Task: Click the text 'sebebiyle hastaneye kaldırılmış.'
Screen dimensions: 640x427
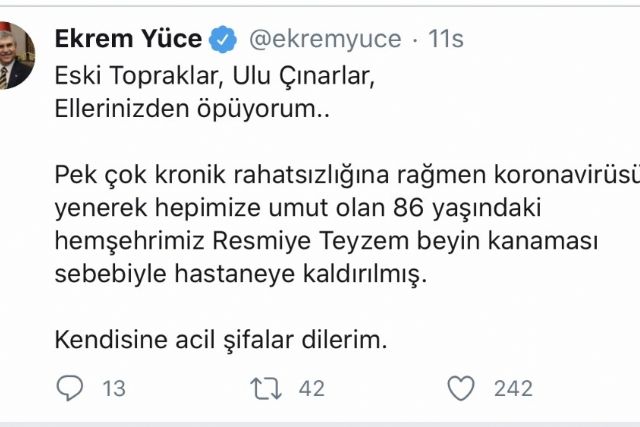Action: pyautogui.click(x=240, y=274)
